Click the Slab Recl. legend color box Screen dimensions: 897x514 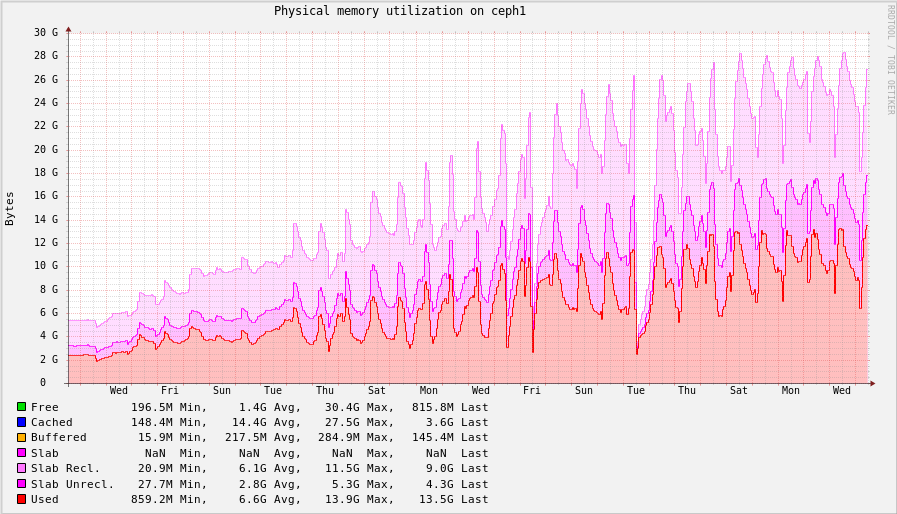(x=21, y=468)
